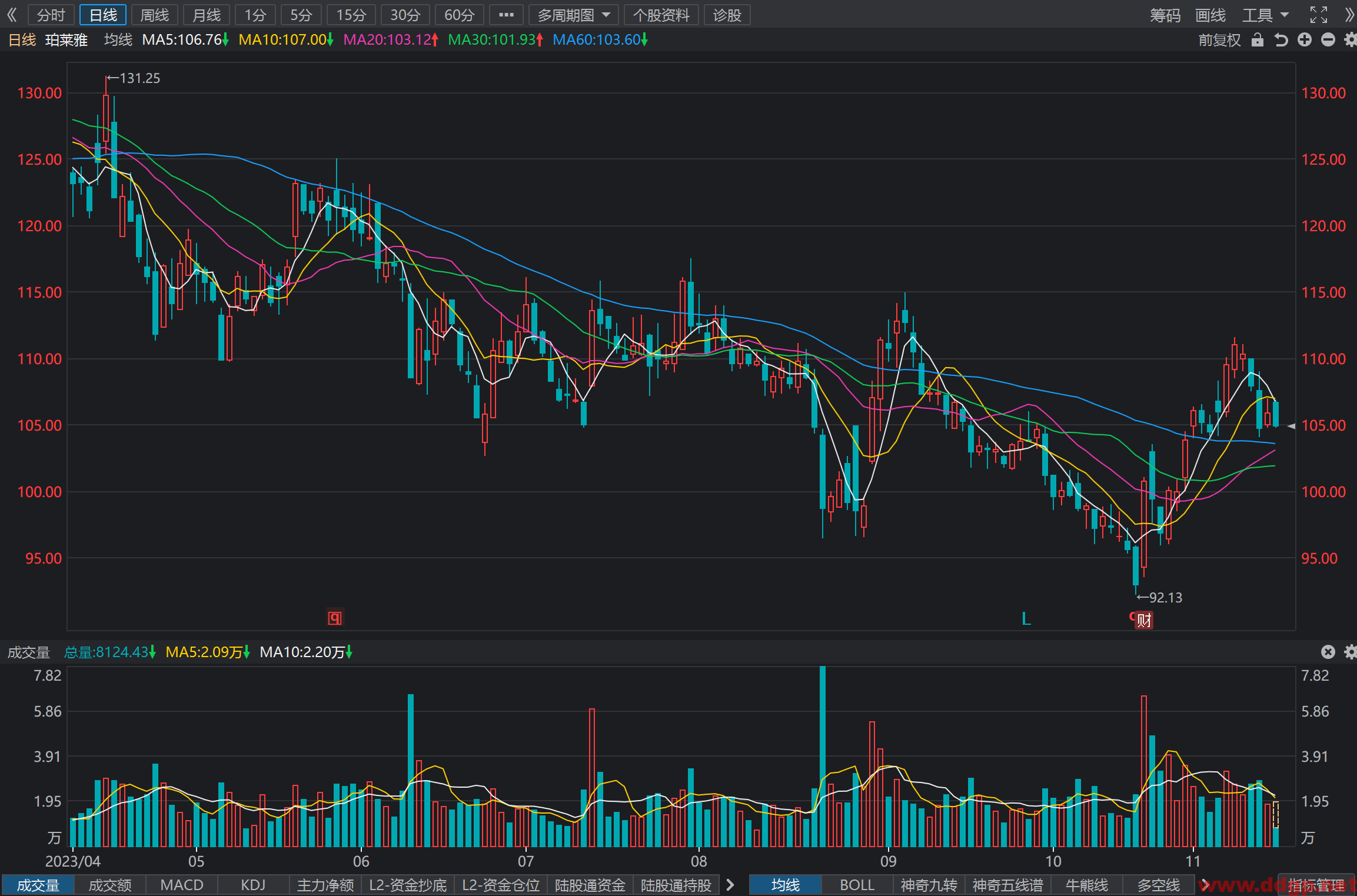Image resolution: width=1357 pixels, height=896 pixels.
Task: Click the 诊股 diagnosis button
Action: tap(727, 15)
